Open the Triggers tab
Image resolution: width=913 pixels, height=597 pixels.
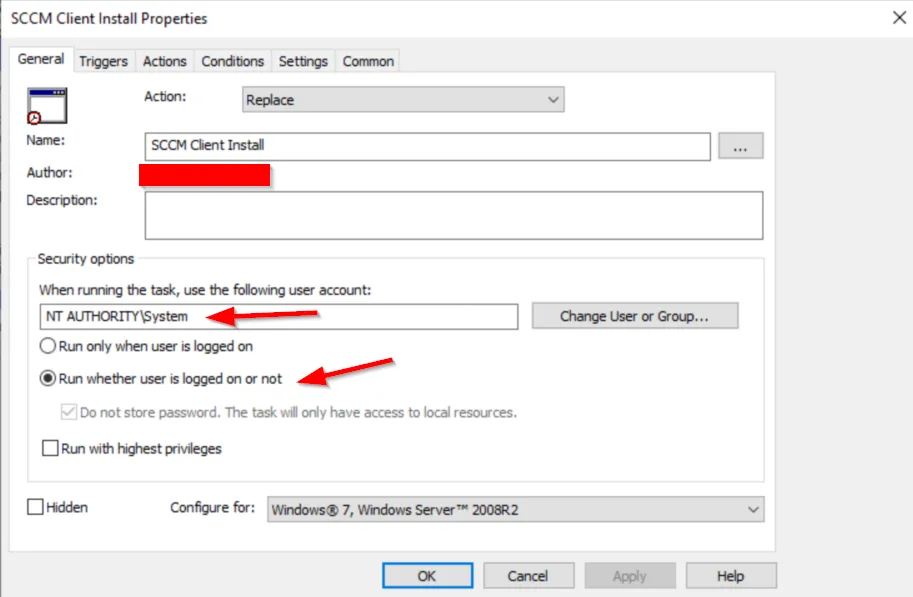[x=104, y=61]
